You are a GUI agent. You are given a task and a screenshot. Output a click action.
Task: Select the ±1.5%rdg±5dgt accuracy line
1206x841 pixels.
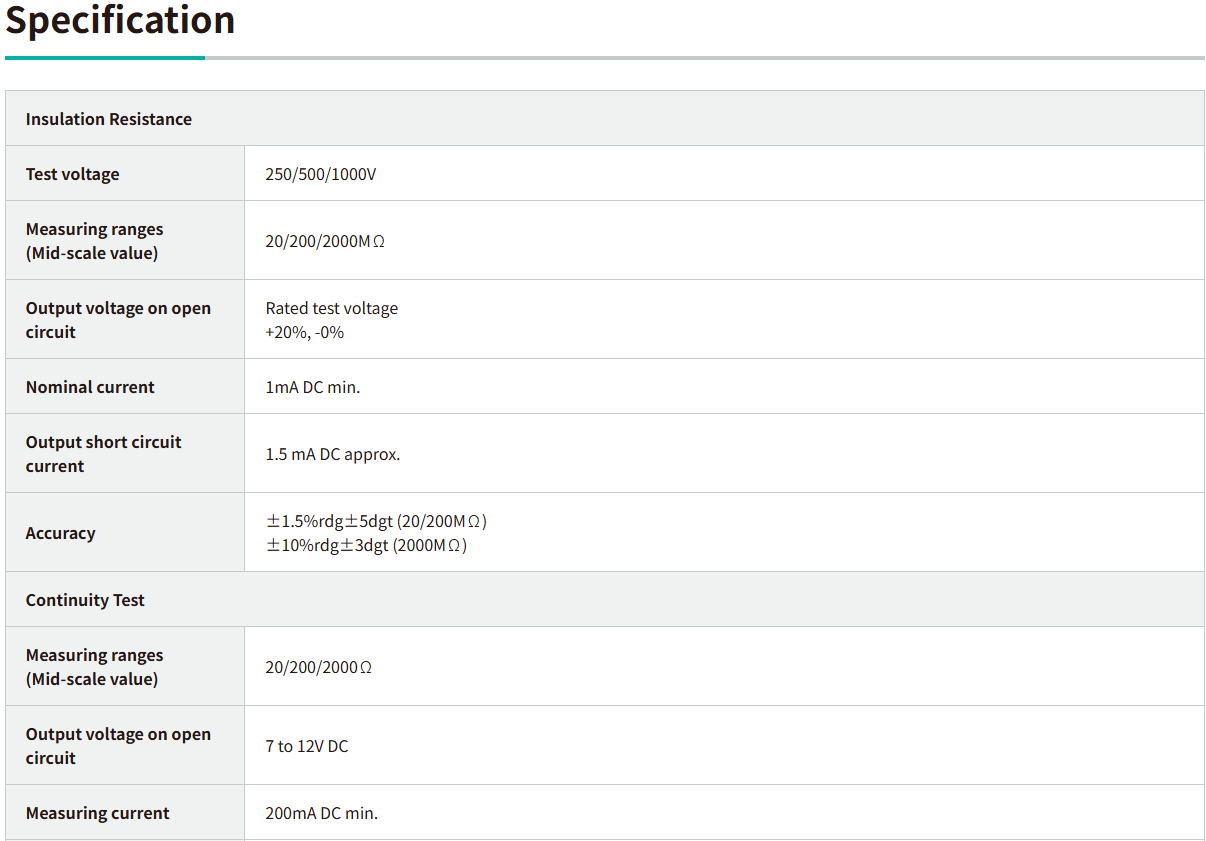(x=376, y=521)
